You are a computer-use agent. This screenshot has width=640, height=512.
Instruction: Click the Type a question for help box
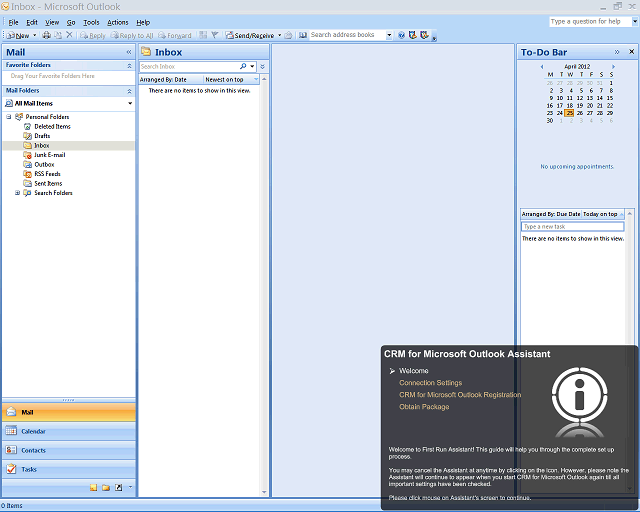(590, 22)
